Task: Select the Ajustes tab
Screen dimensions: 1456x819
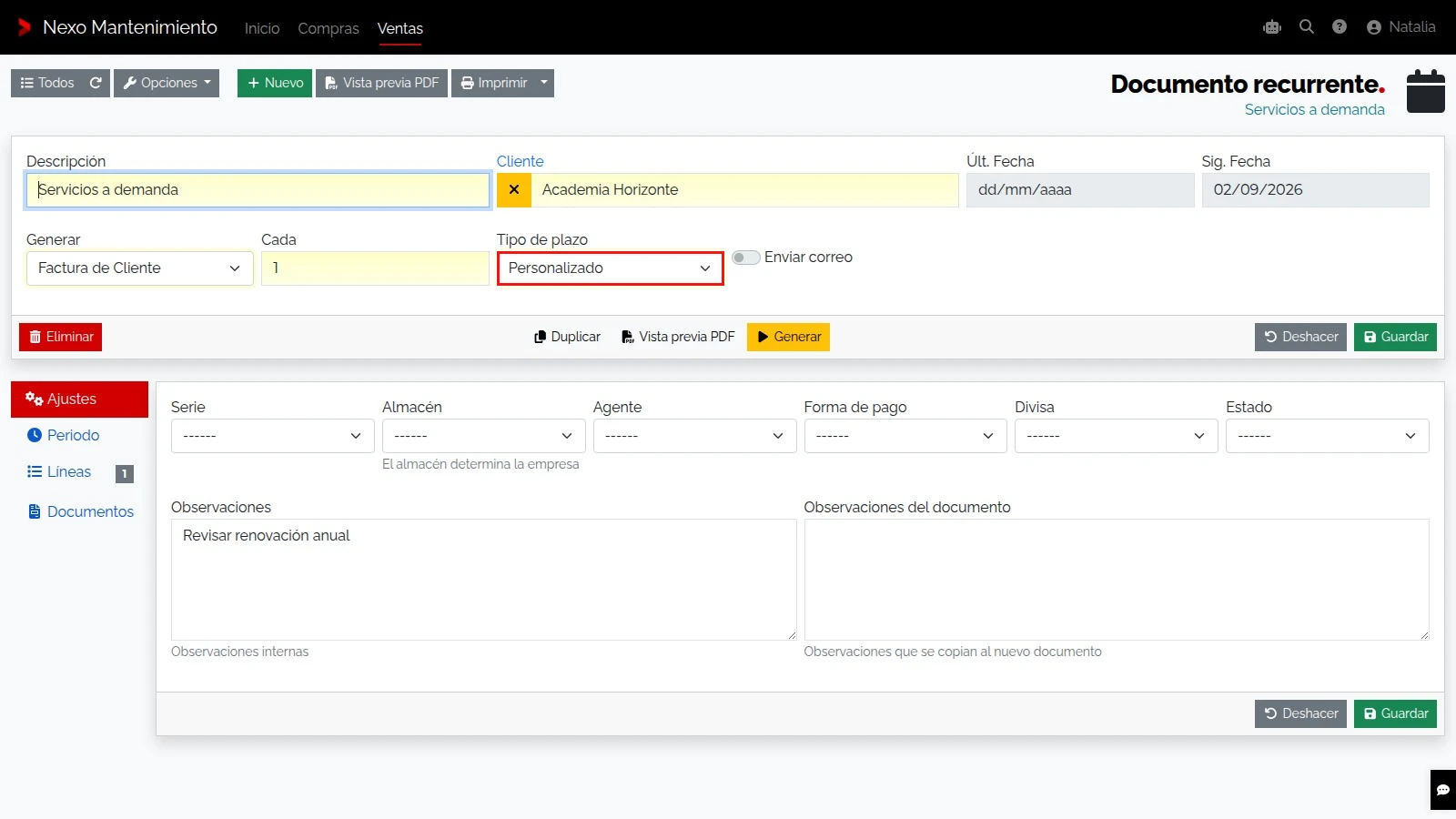Action: (x=79, y=399)
